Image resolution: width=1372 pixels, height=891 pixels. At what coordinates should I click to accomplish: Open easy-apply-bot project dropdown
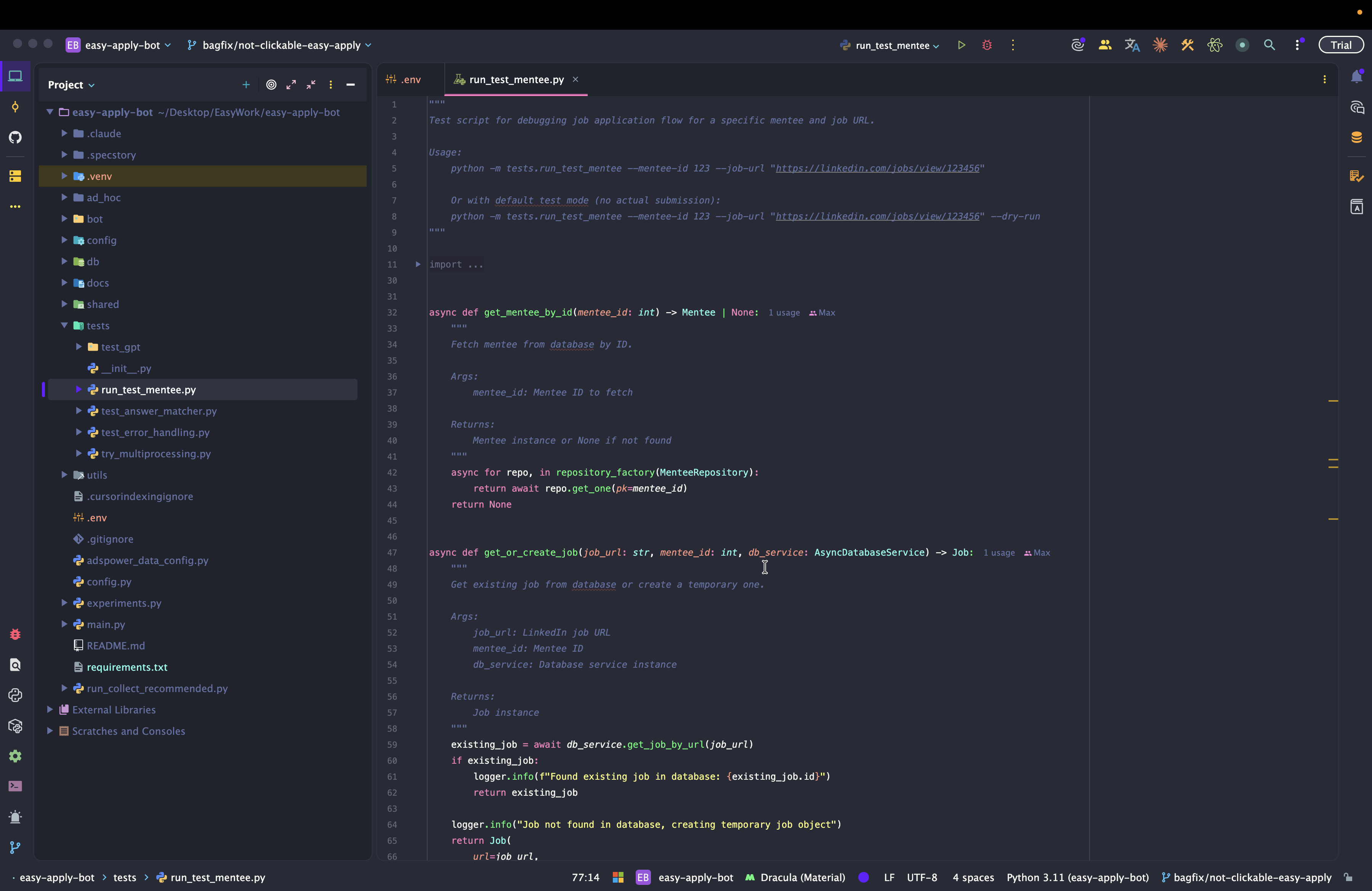point(122,45)
